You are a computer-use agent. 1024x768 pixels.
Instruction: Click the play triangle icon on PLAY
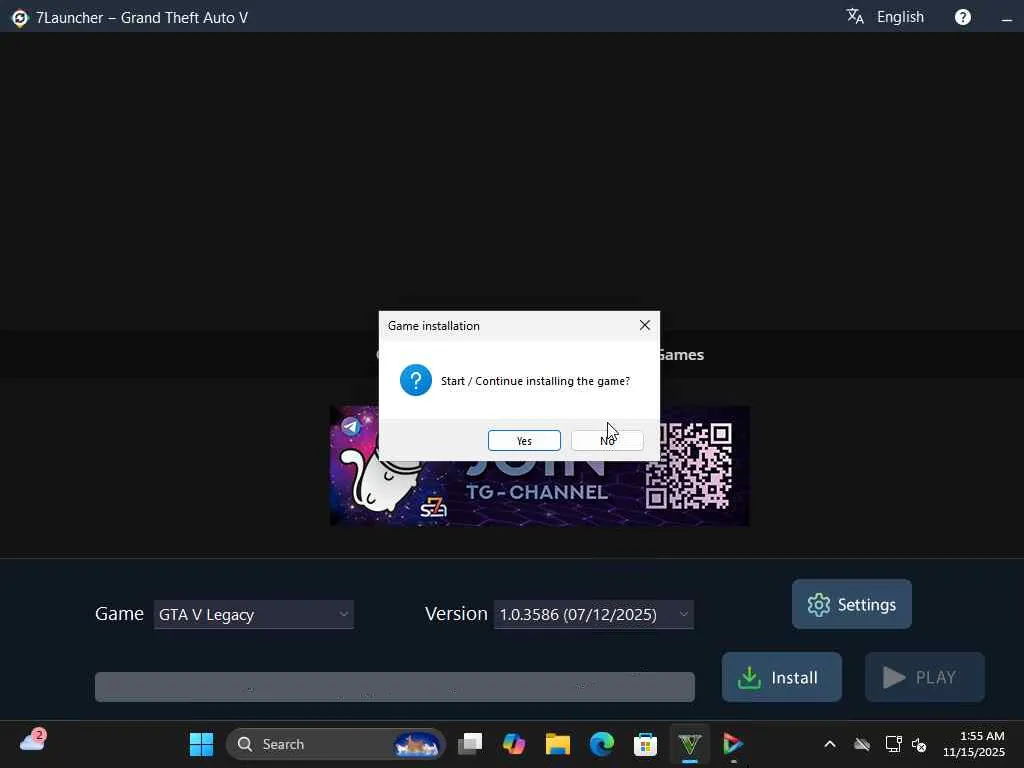(x=894, y=677)
